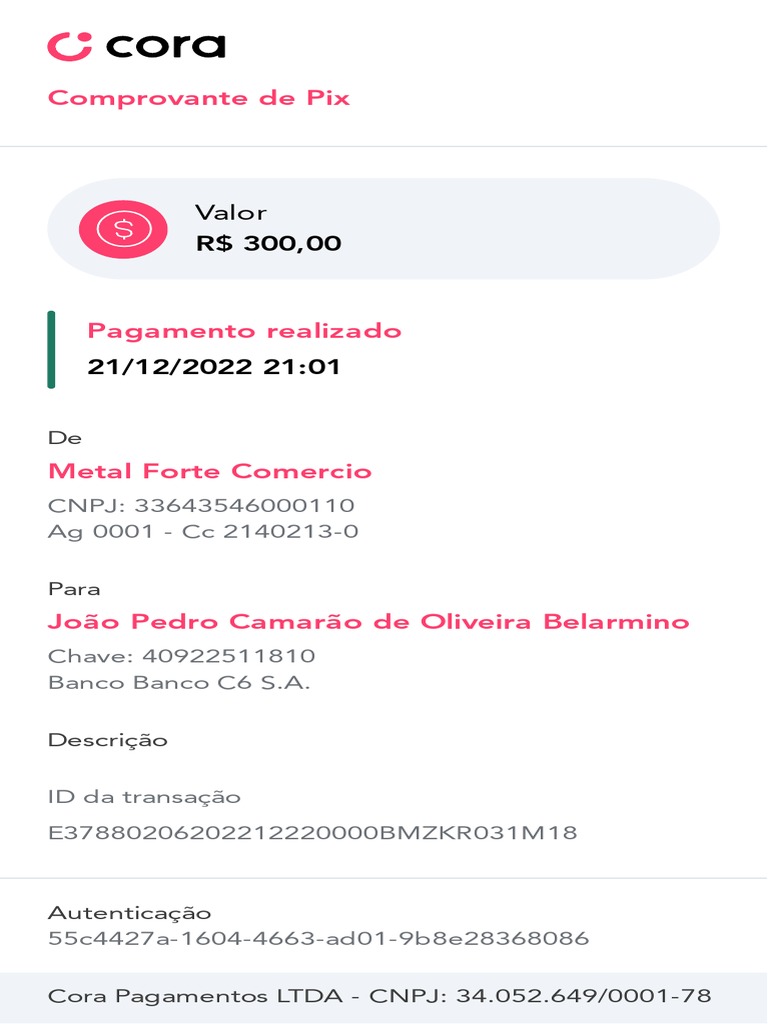This screenshot has height=1024, width=768.
Task: Select the transaction ID code starting E3788
Action: (312, 832)
